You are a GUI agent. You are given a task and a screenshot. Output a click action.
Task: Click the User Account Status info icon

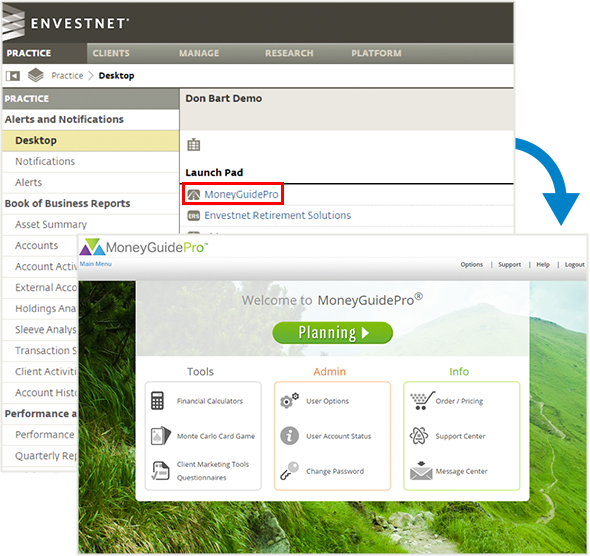(289, 436)
